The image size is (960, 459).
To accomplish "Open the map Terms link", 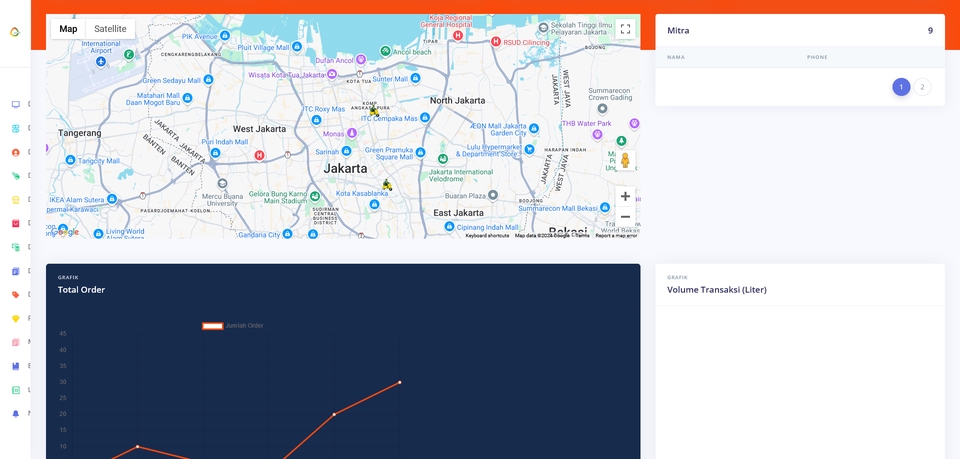I will click(x=583, y=236).
